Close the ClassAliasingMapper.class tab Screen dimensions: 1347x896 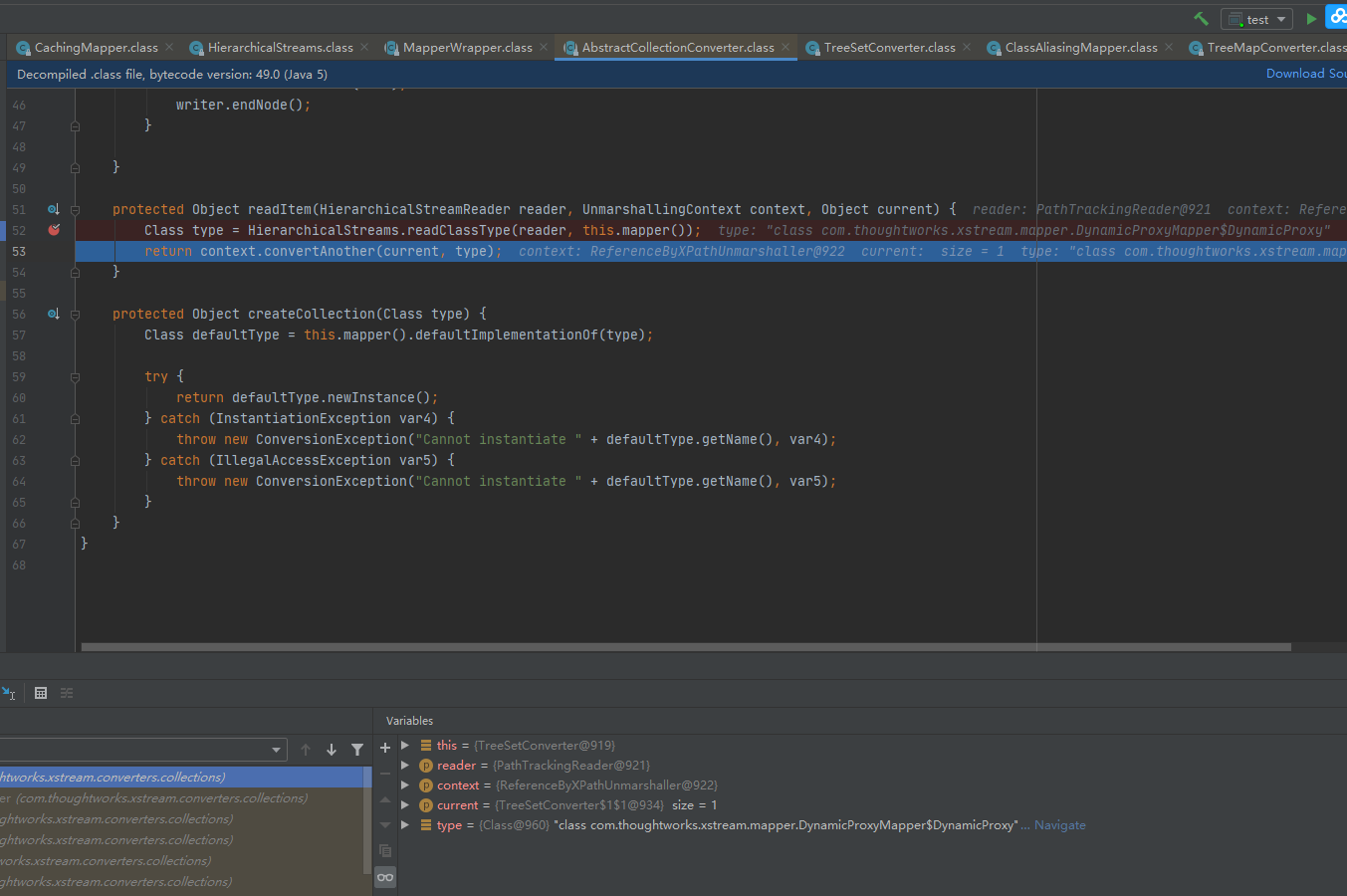(1169, 47)
